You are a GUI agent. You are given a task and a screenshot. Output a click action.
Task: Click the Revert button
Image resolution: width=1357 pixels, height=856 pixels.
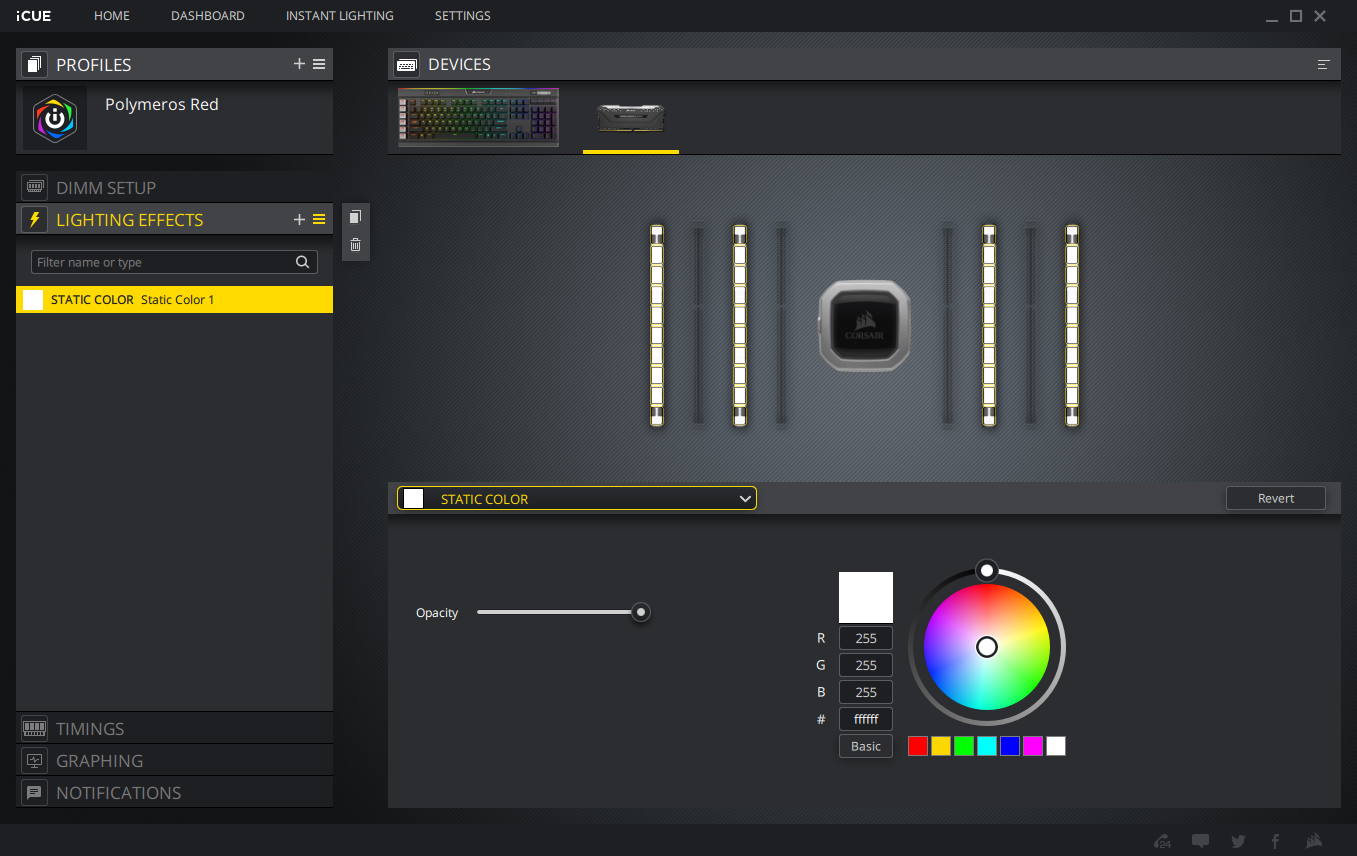tap(1275, 498)
